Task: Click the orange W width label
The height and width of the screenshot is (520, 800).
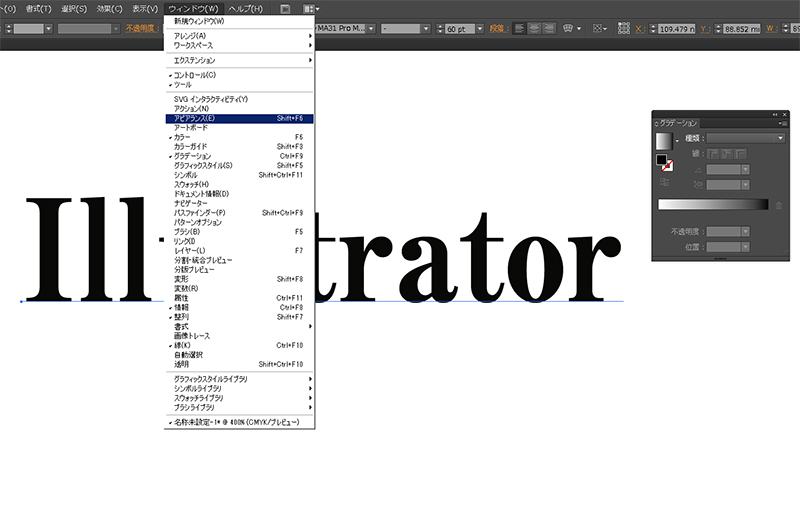Action: 770,29
